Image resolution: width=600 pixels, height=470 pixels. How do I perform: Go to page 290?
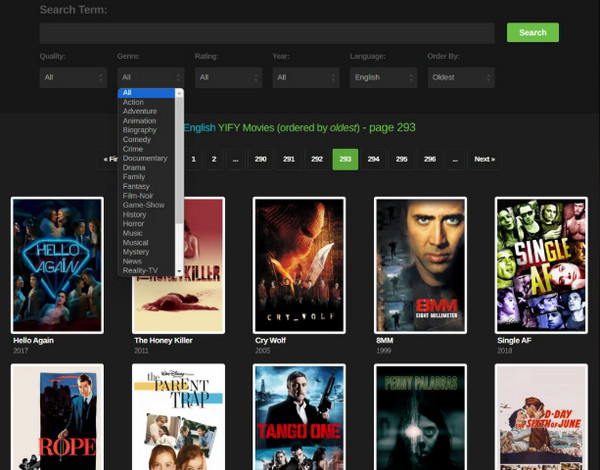pos(261,159)
